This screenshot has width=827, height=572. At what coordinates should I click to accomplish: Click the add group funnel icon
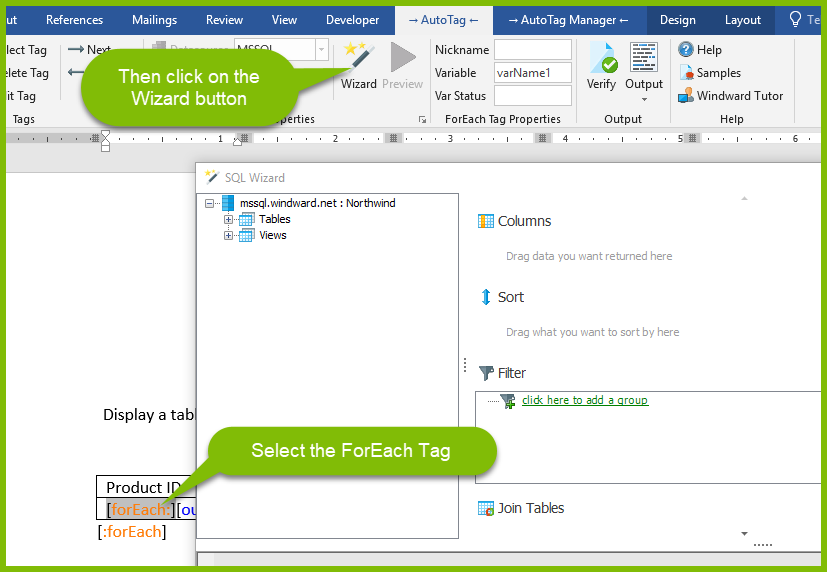point(508,401)
